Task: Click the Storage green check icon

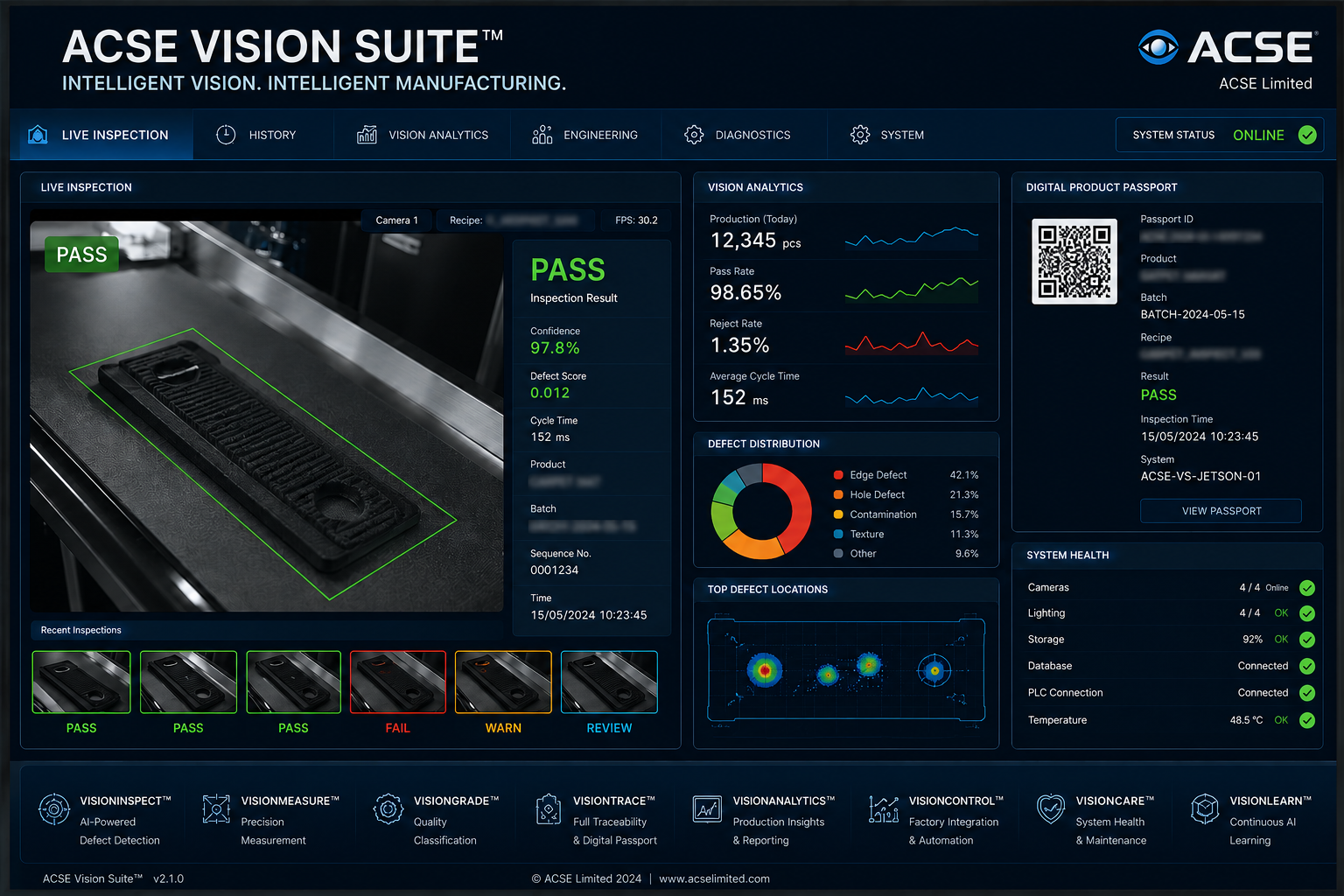Action: (1307, 640)
